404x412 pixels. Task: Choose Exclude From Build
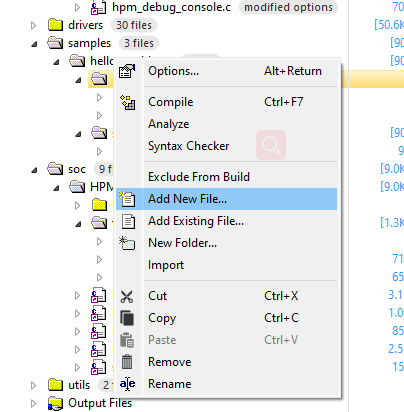pos(199,177)
